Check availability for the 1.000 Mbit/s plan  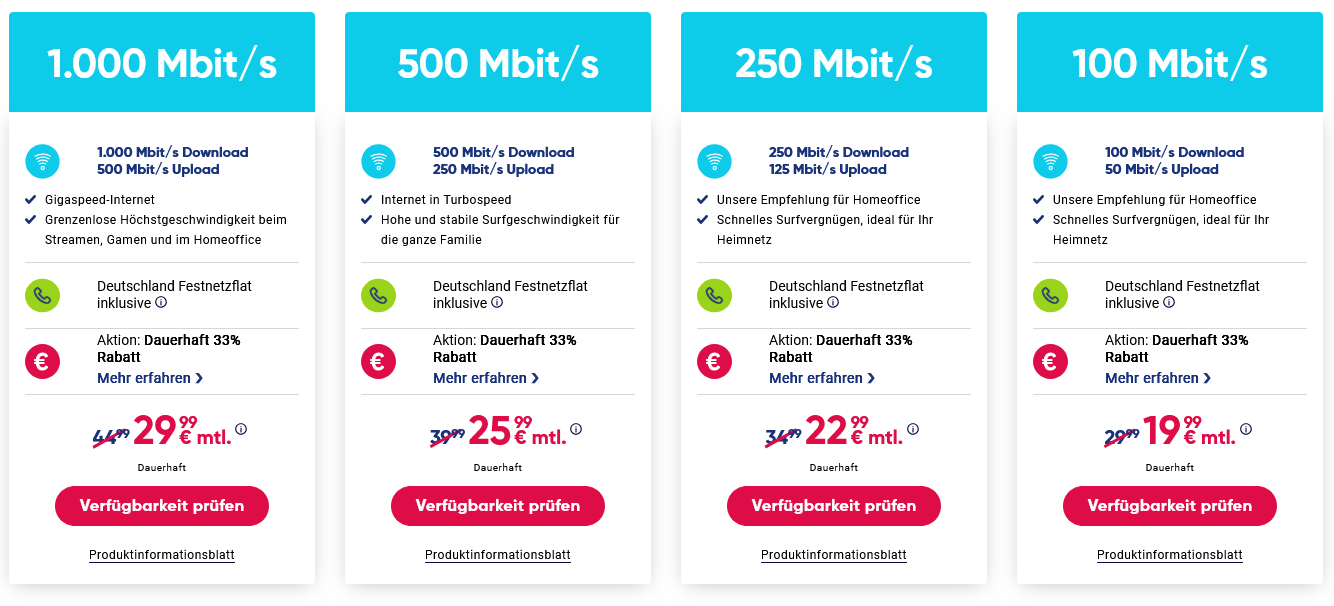(x=162, y=506)
